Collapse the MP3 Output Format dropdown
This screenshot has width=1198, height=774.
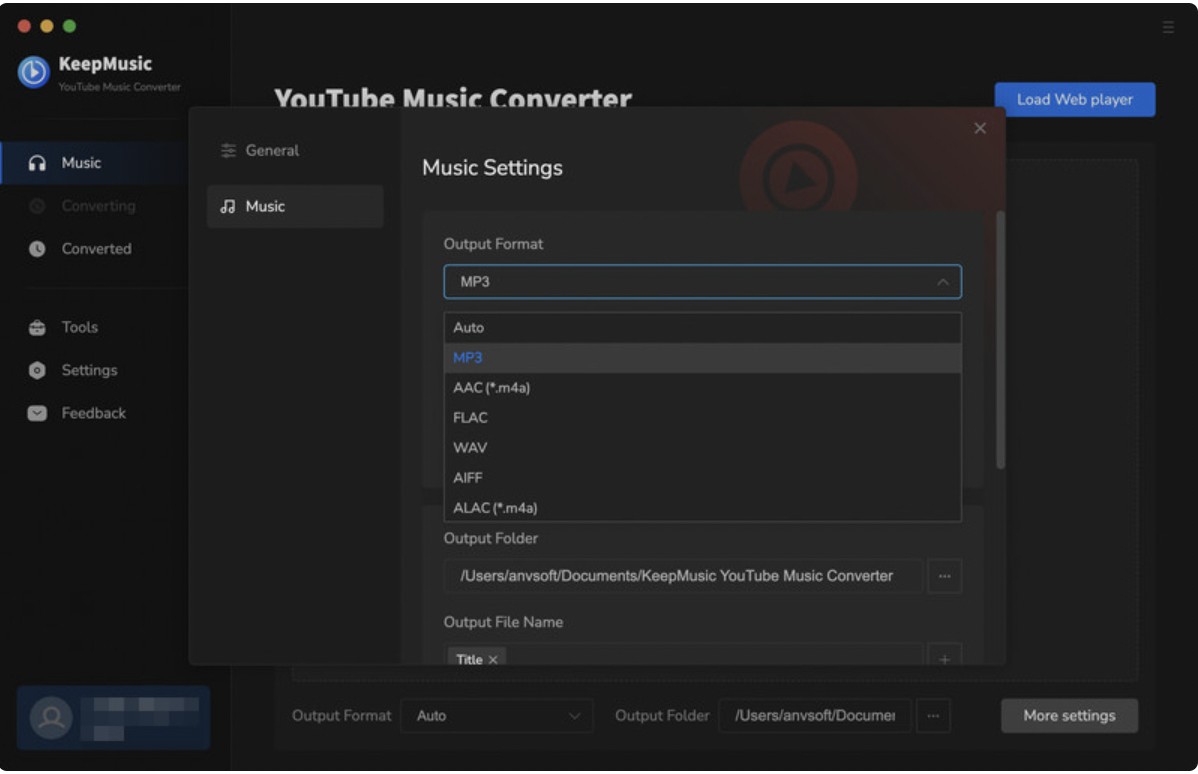pyautogui.click(x=943, y=282)
